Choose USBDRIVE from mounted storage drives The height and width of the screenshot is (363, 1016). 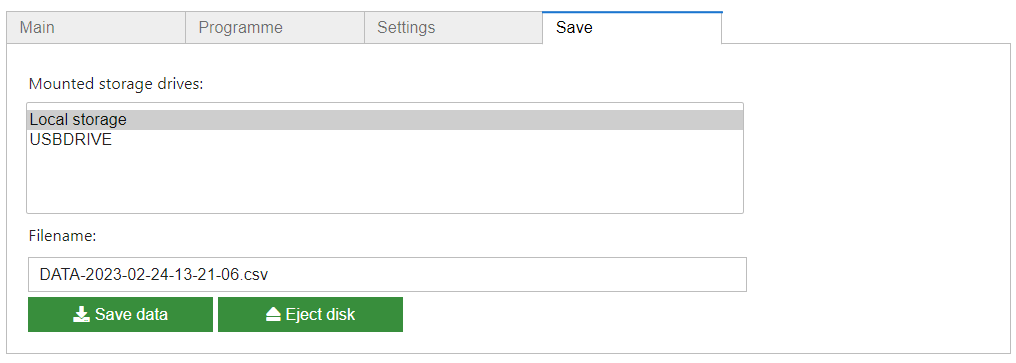(385, 139)
